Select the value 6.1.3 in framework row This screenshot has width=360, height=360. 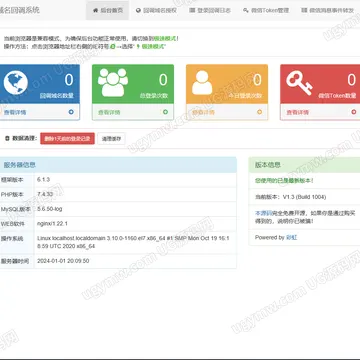tap(43, 179)
